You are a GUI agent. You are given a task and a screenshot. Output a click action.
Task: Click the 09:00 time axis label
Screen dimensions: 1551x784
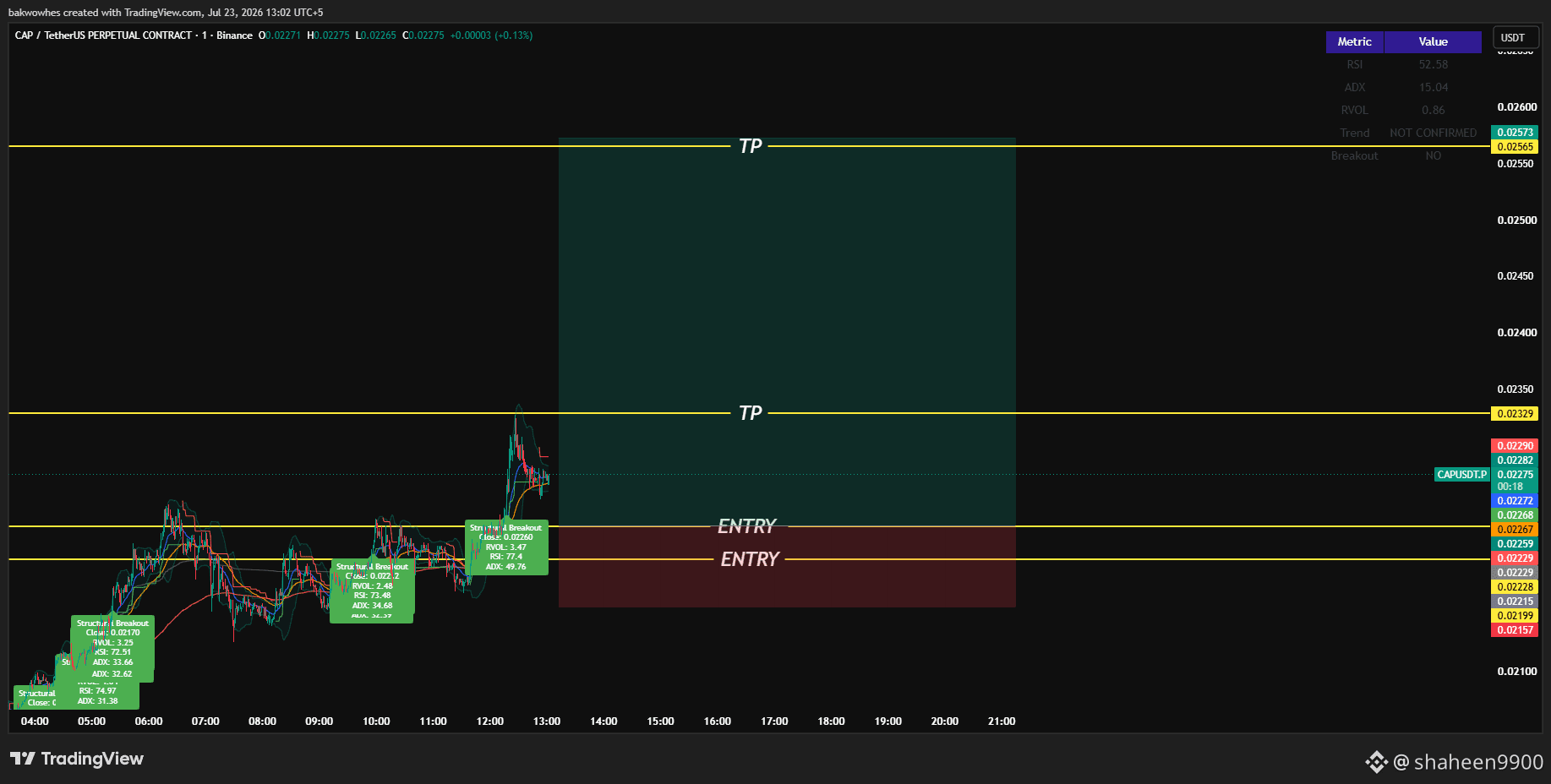click(319, 721)
